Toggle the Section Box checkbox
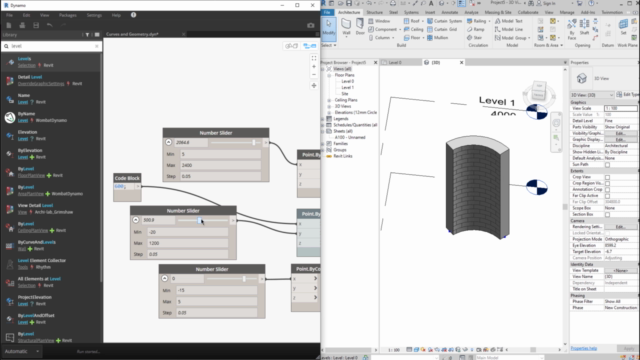Screen dimensions: 640x360 [x=607, y=215]
